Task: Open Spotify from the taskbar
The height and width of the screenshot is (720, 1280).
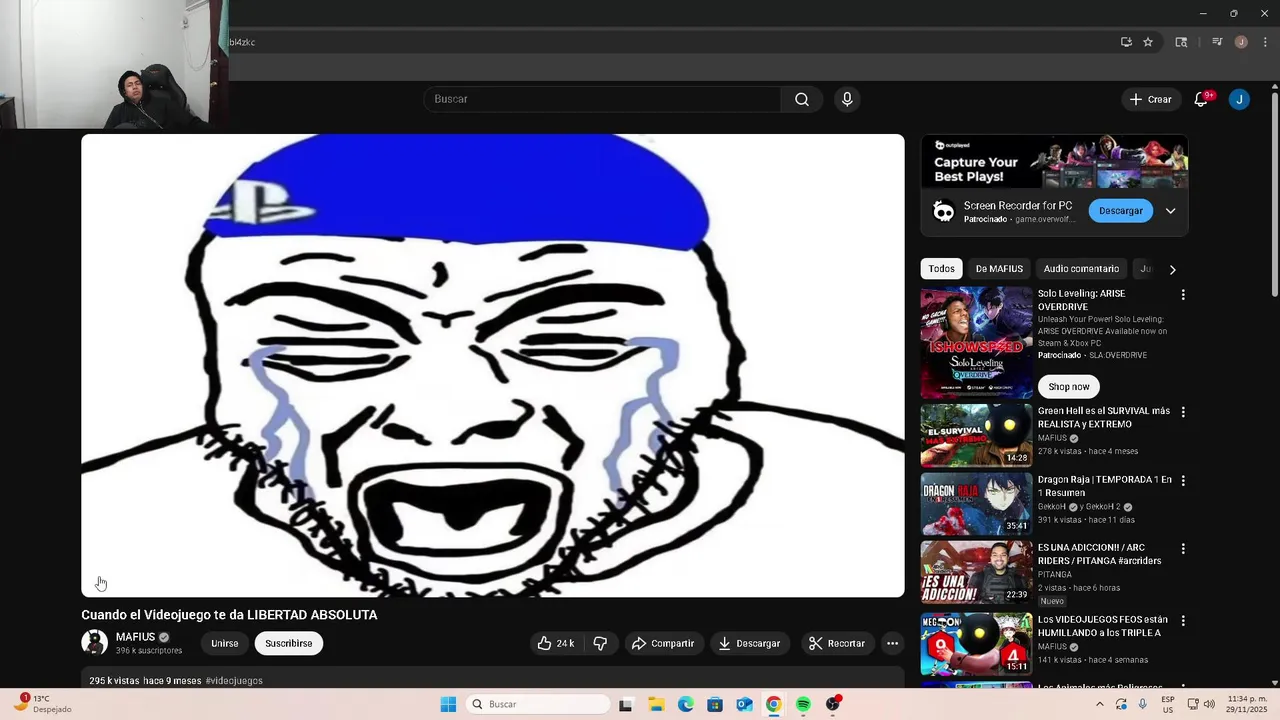Action: coord(803,704)
